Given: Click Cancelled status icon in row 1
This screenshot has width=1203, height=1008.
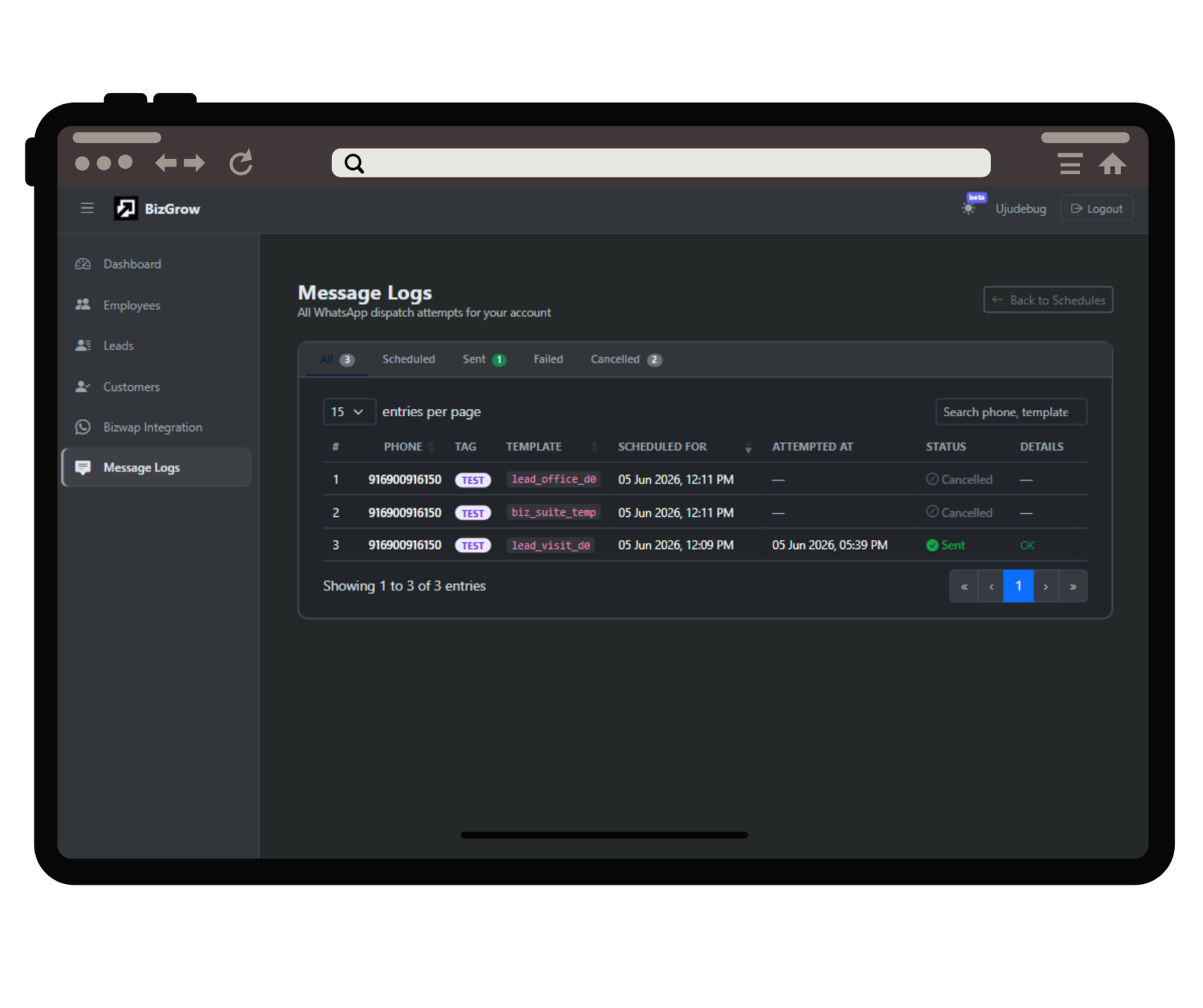Looking at the screenshot, I should tap(932, 479).
